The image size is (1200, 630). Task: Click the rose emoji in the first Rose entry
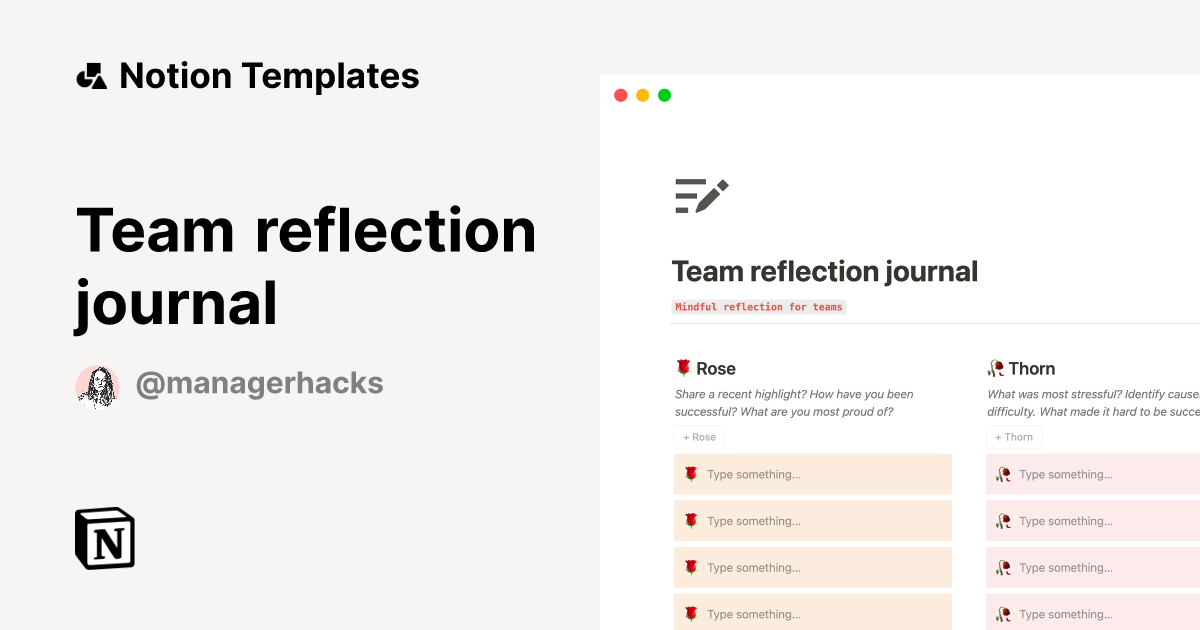point(690,474)
